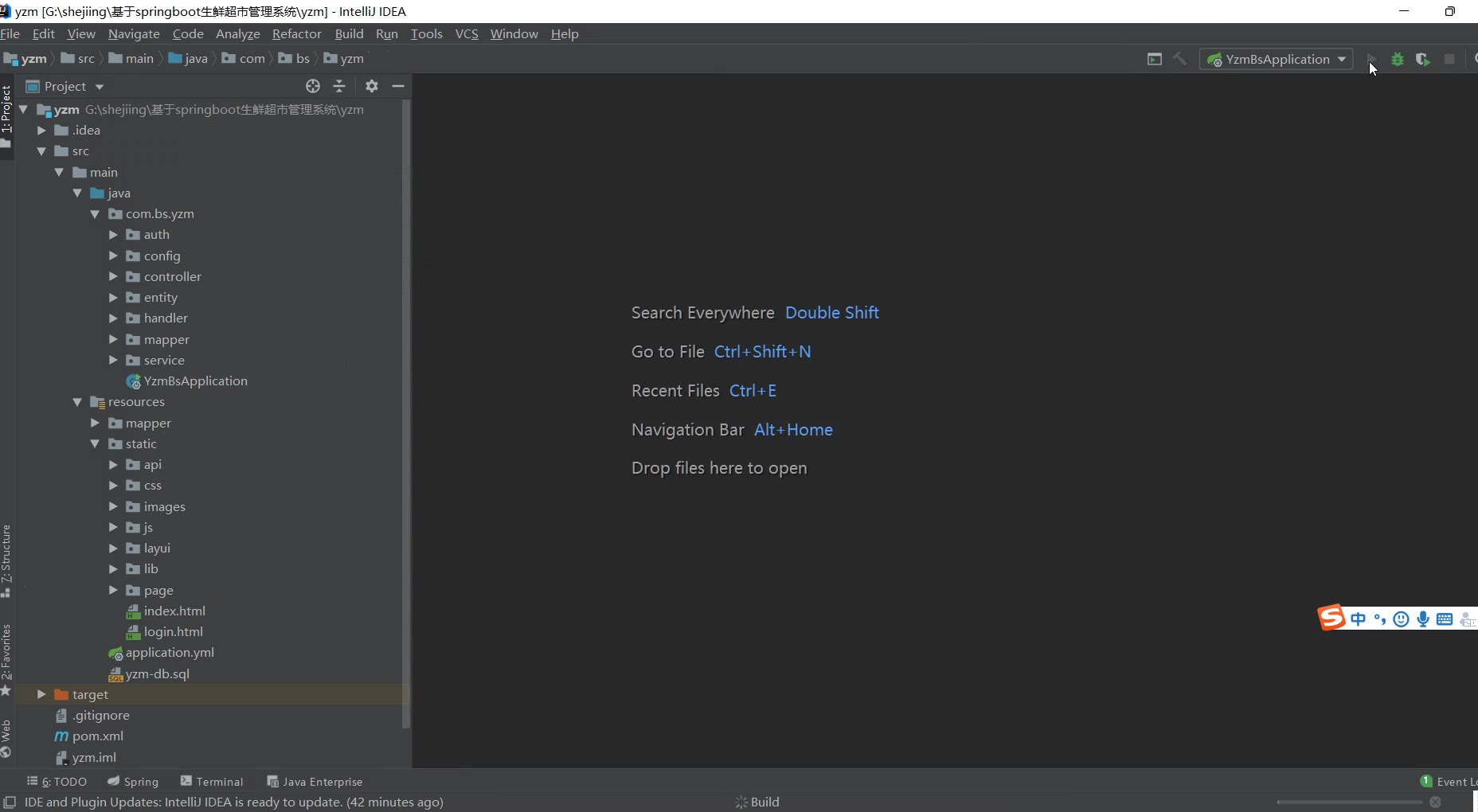Screen dimensions: 1478x812
Task: Open the IME soft keyboard icon
Action: (1445, 619)
